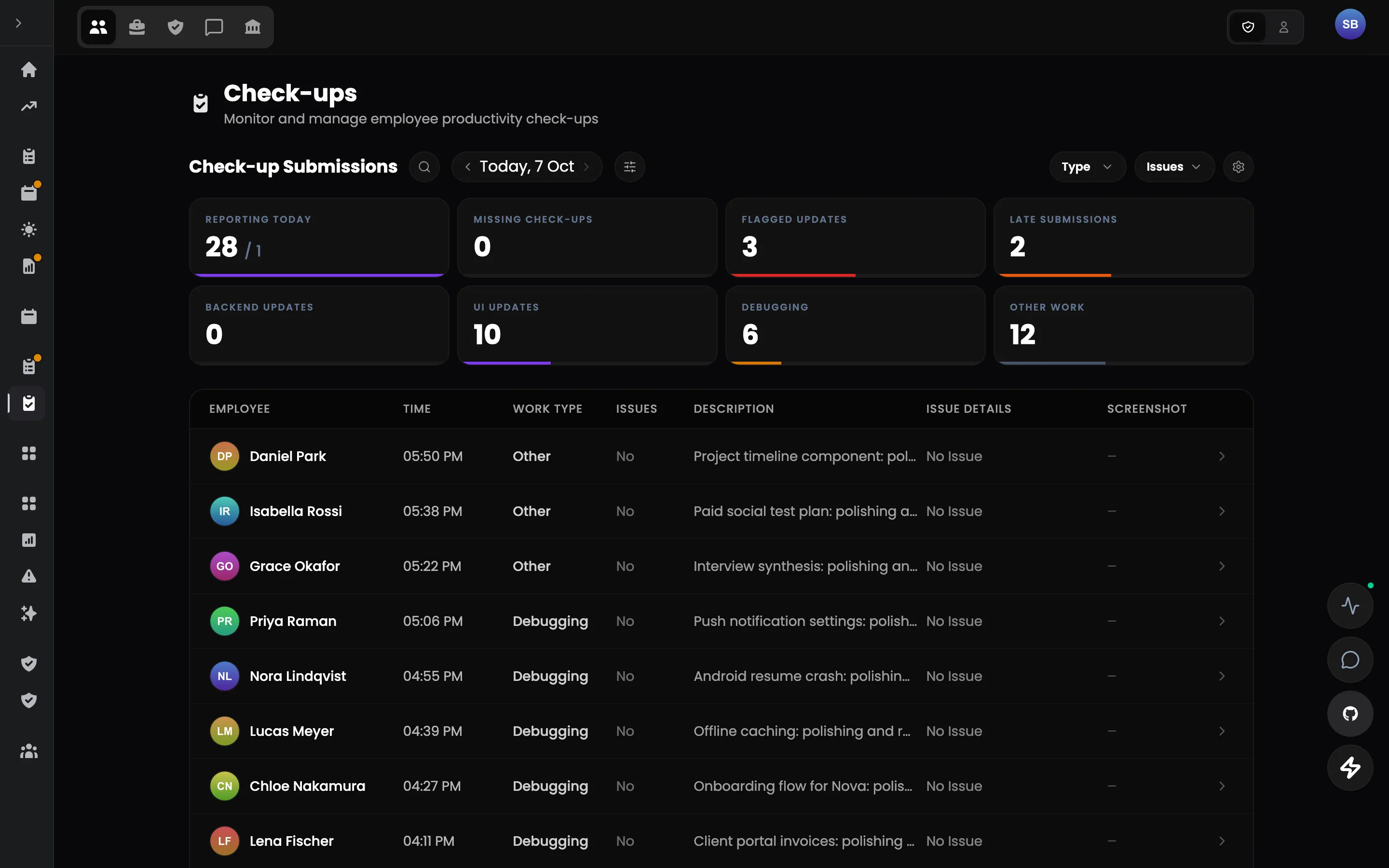Click the lightning bolt quick action button
Image resolution: width=1389 pixels, height=868 pixels.
[x=1350, y=768]
